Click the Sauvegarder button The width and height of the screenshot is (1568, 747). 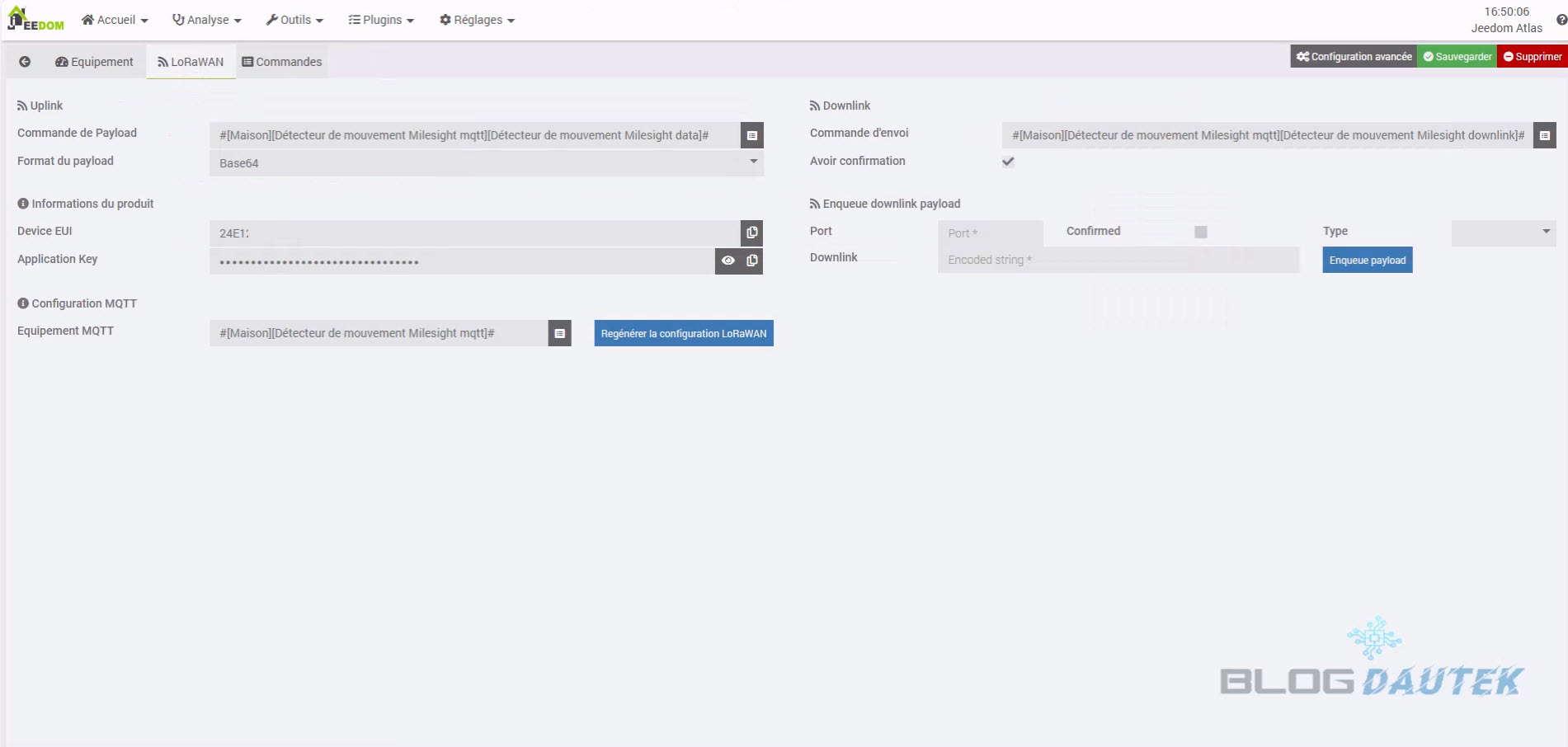(1457, 57)
